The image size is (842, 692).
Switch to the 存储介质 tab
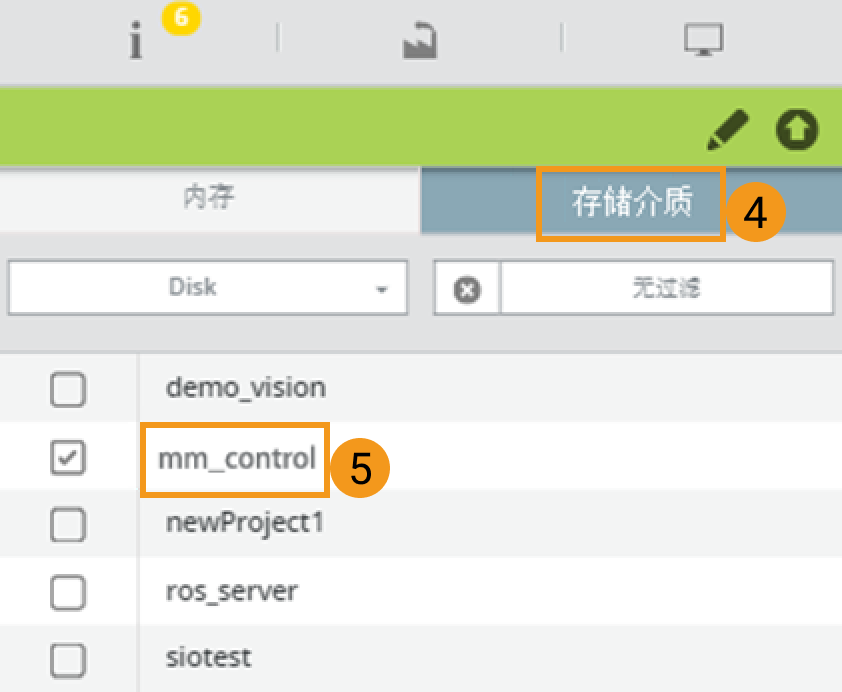pos(631,203)
